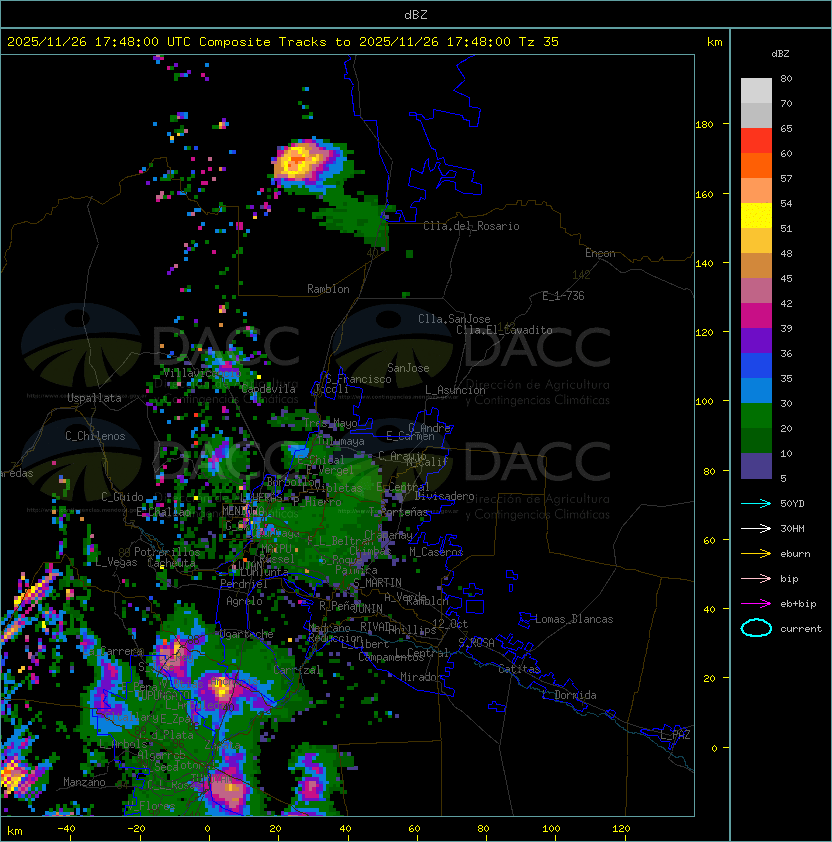This screenshot has height=842, width=832.
Task: Click the 'L_Asuncion' map label
Action: (455, 390)
